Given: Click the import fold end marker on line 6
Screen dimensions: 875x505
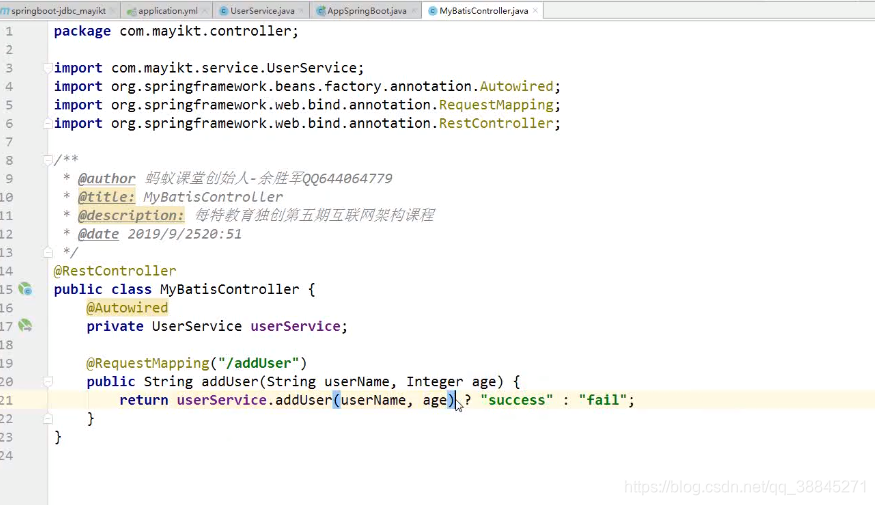Looking at the screenshot, I should pos(48,123).
